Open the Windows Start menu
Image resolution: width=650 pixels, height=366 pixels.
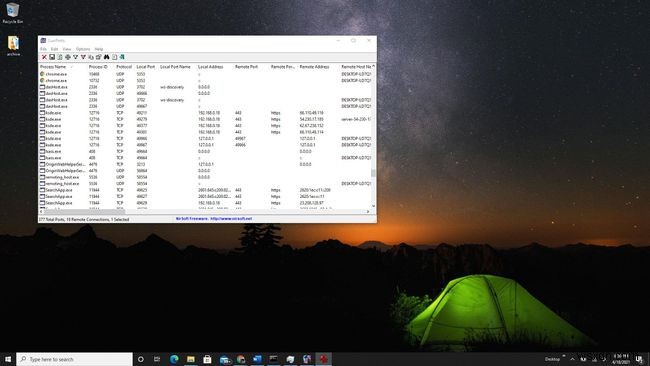click(x=7, y=359)
